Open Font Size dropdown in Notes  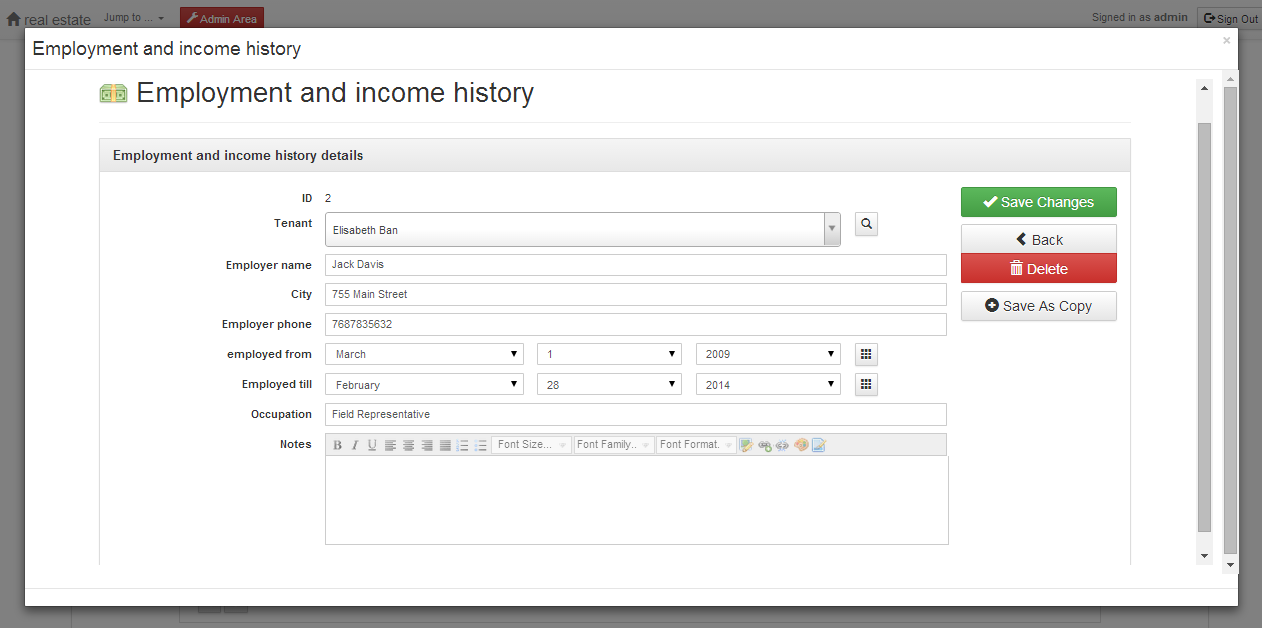(531, 445)
